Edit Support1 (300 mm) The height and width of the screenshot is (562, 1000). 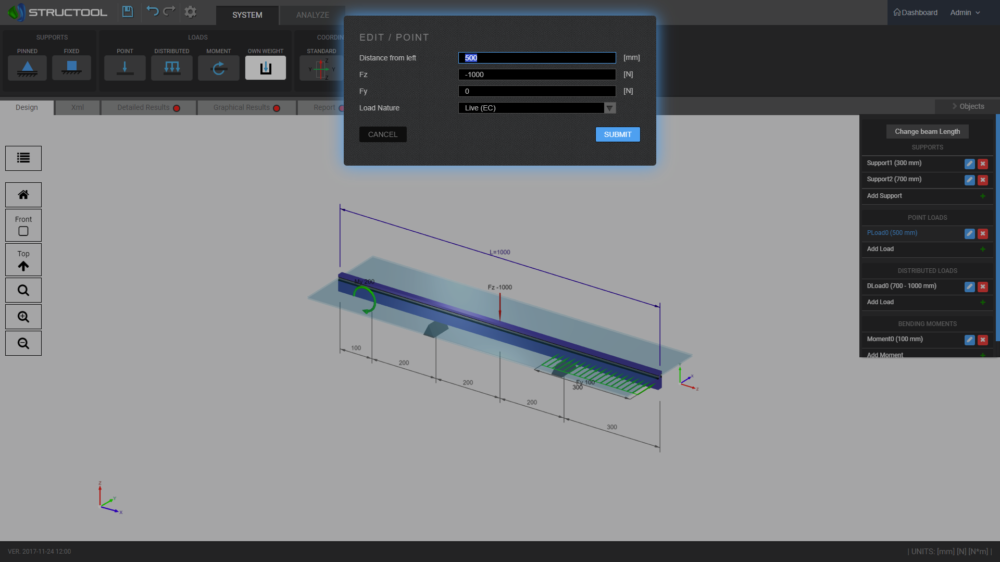pyautogui.click(x=969, y=163)
